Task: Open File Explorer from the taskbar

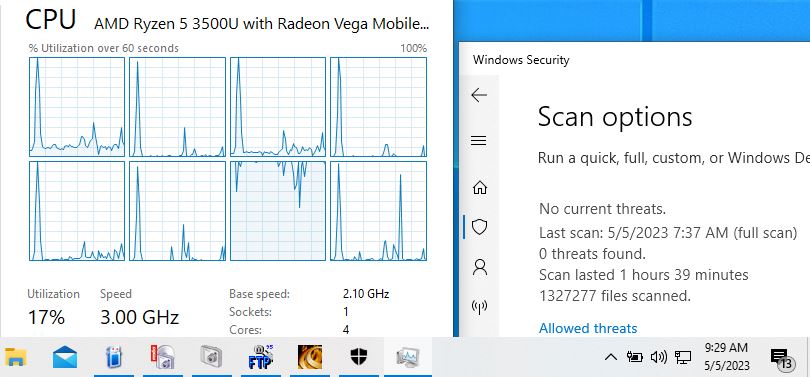Action: click(x=15, y=357)
